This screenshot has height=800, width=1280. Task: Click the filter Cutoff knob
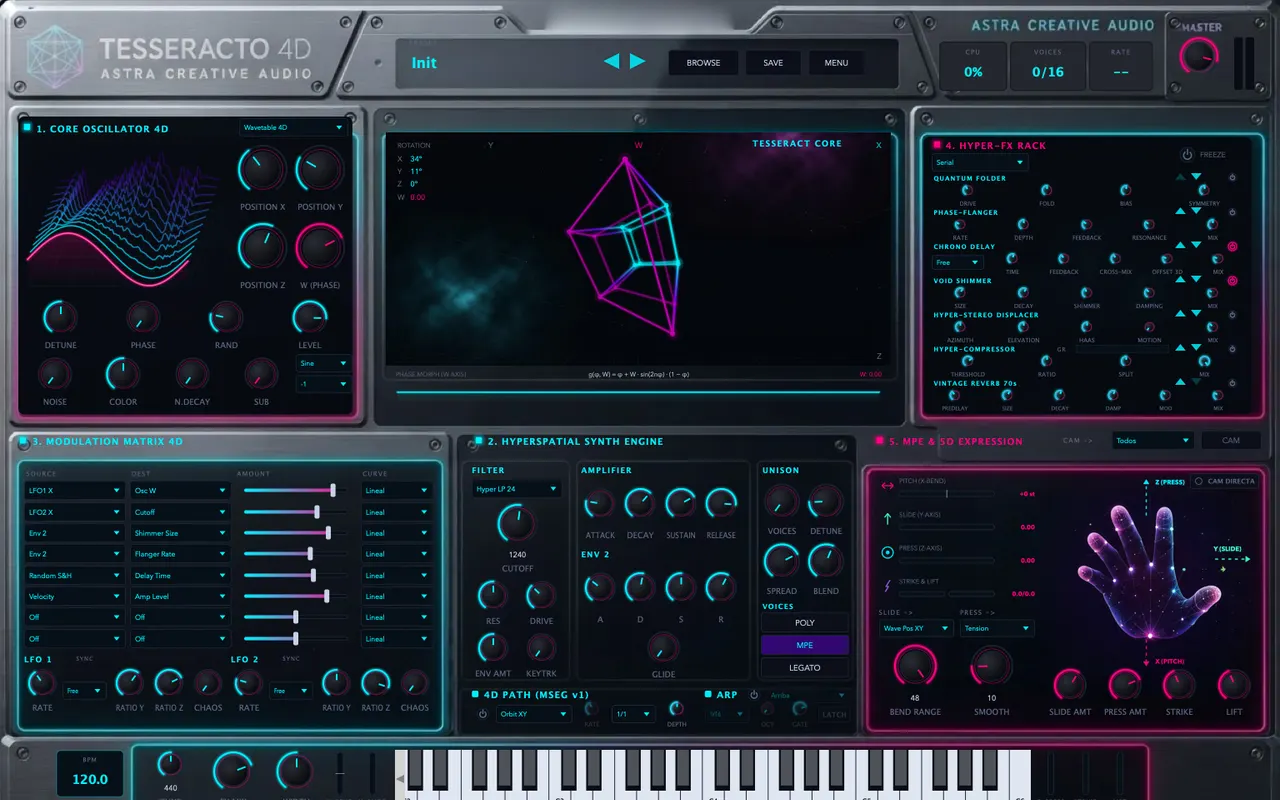tap(517, 523)
